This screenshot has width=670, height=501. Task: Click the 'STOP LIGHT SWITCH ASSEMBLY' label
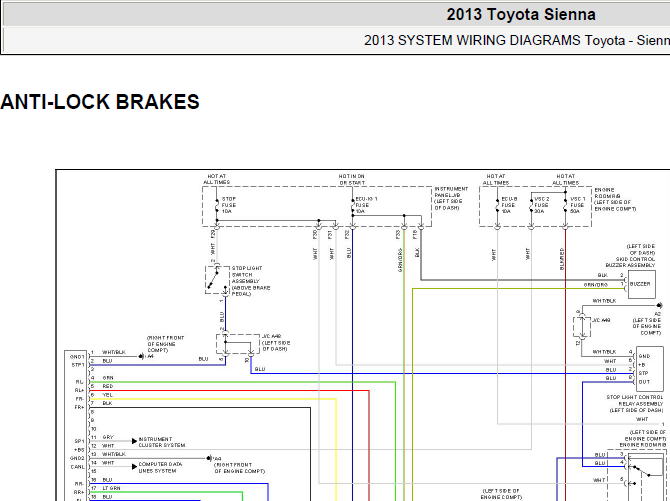(247, 275)
